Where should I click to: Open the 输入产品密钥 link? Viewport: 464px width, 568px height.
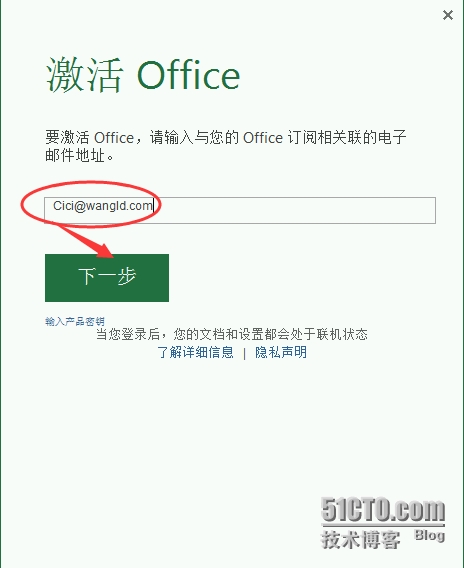tap(75, 321)
